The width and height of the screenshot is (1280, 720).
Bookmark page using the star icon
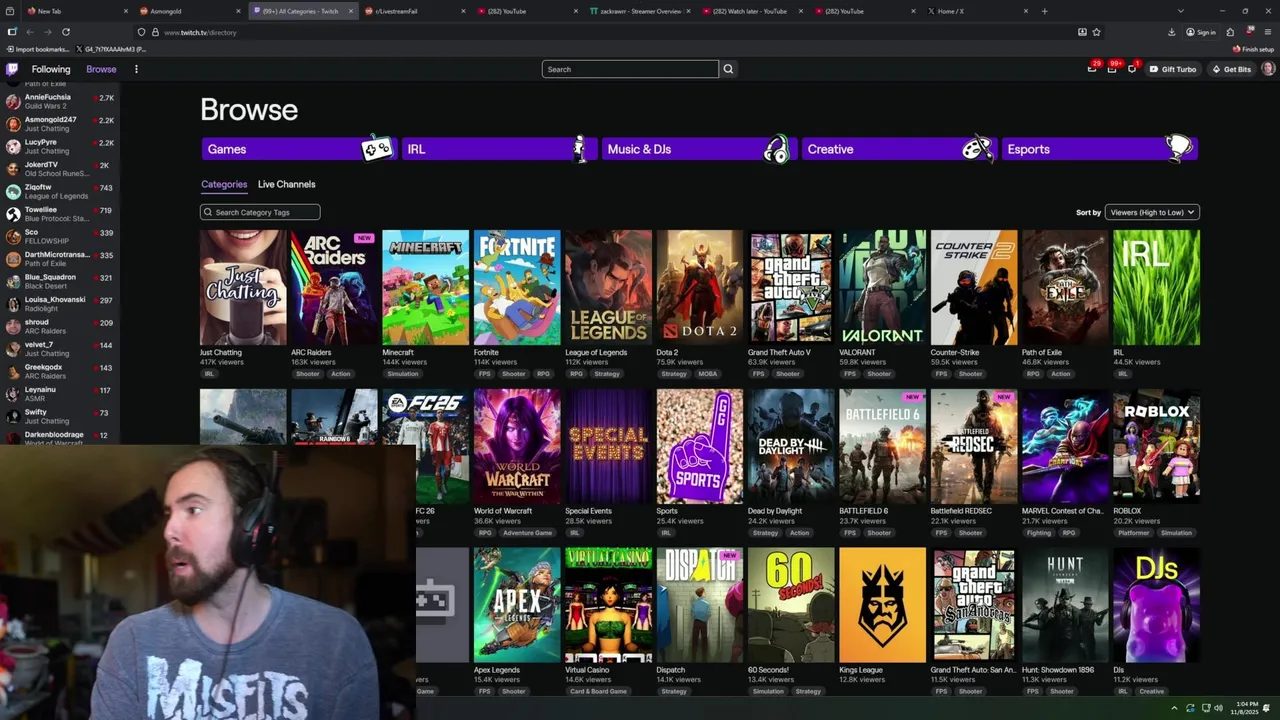pyautogui.click(x=1097, y=32)
